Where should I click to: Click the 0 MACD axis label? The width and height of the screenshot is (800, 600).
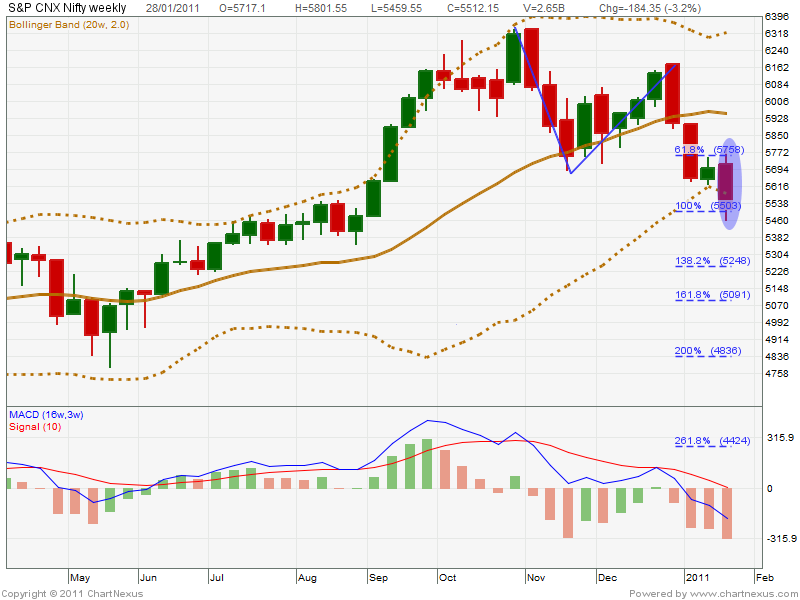click(770, 489)
